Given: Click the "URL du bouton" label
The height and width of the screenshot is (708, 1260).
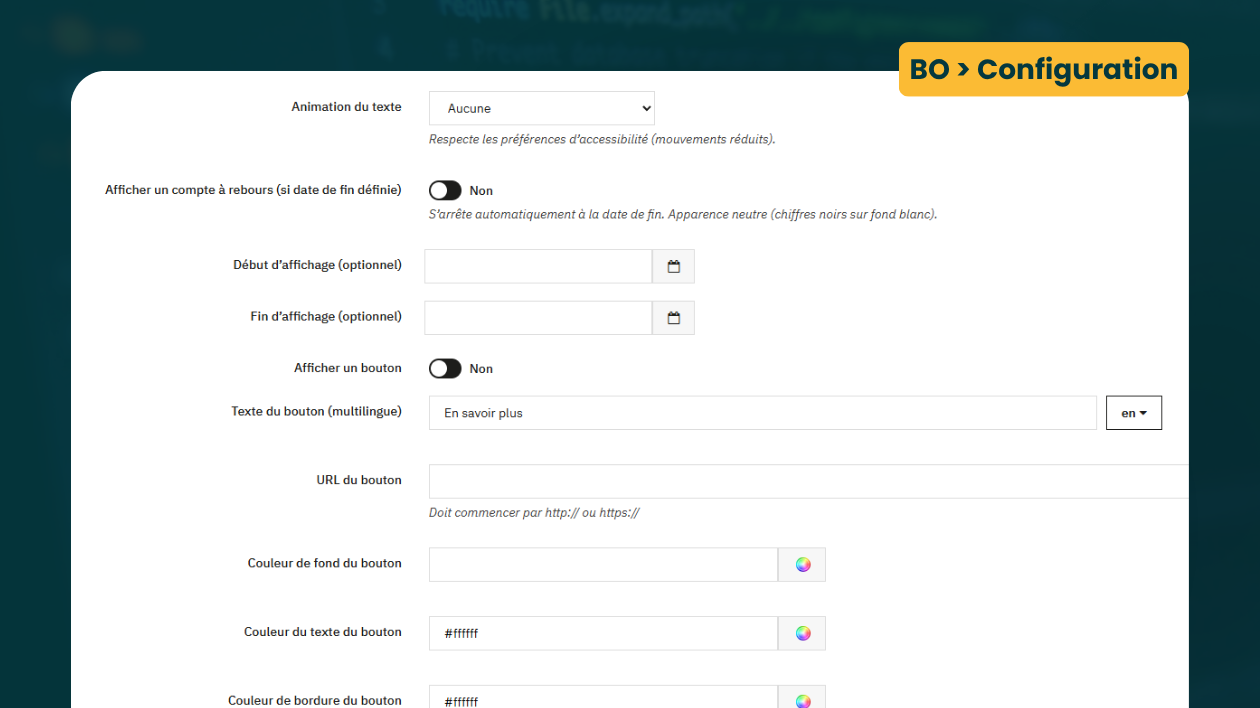Looking at the screenshot, I should click(359, 480).
